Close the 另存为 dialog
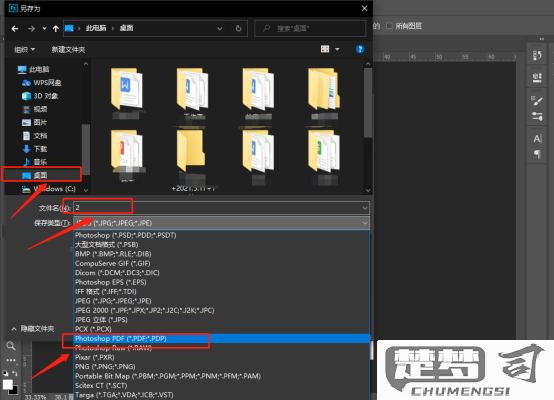The height and width of the screenshot is (400, 554). pyautogui.click(x=365, y=8)
